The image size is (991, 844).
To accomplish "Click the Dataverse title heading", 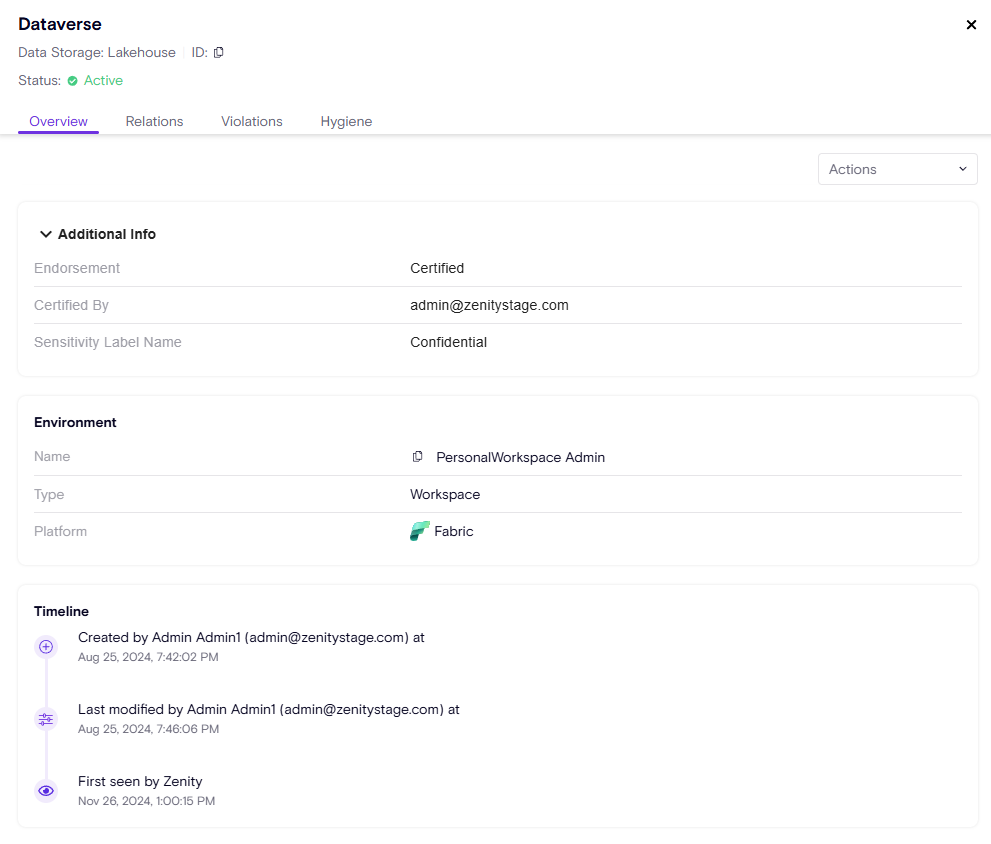I will 60,24.
